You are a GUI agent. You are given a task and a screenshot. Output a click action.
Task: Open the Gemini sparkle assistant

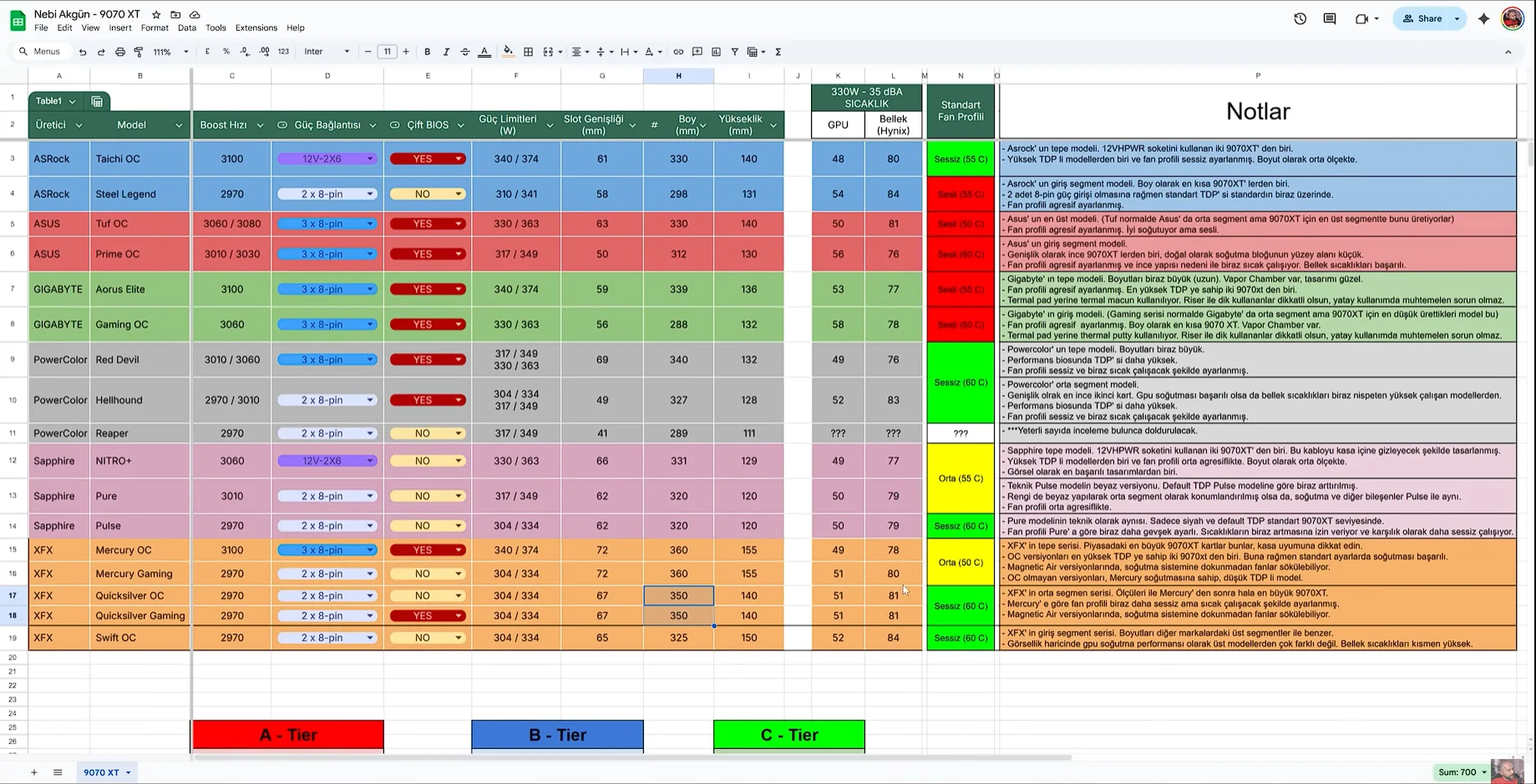coord(1483,18)
